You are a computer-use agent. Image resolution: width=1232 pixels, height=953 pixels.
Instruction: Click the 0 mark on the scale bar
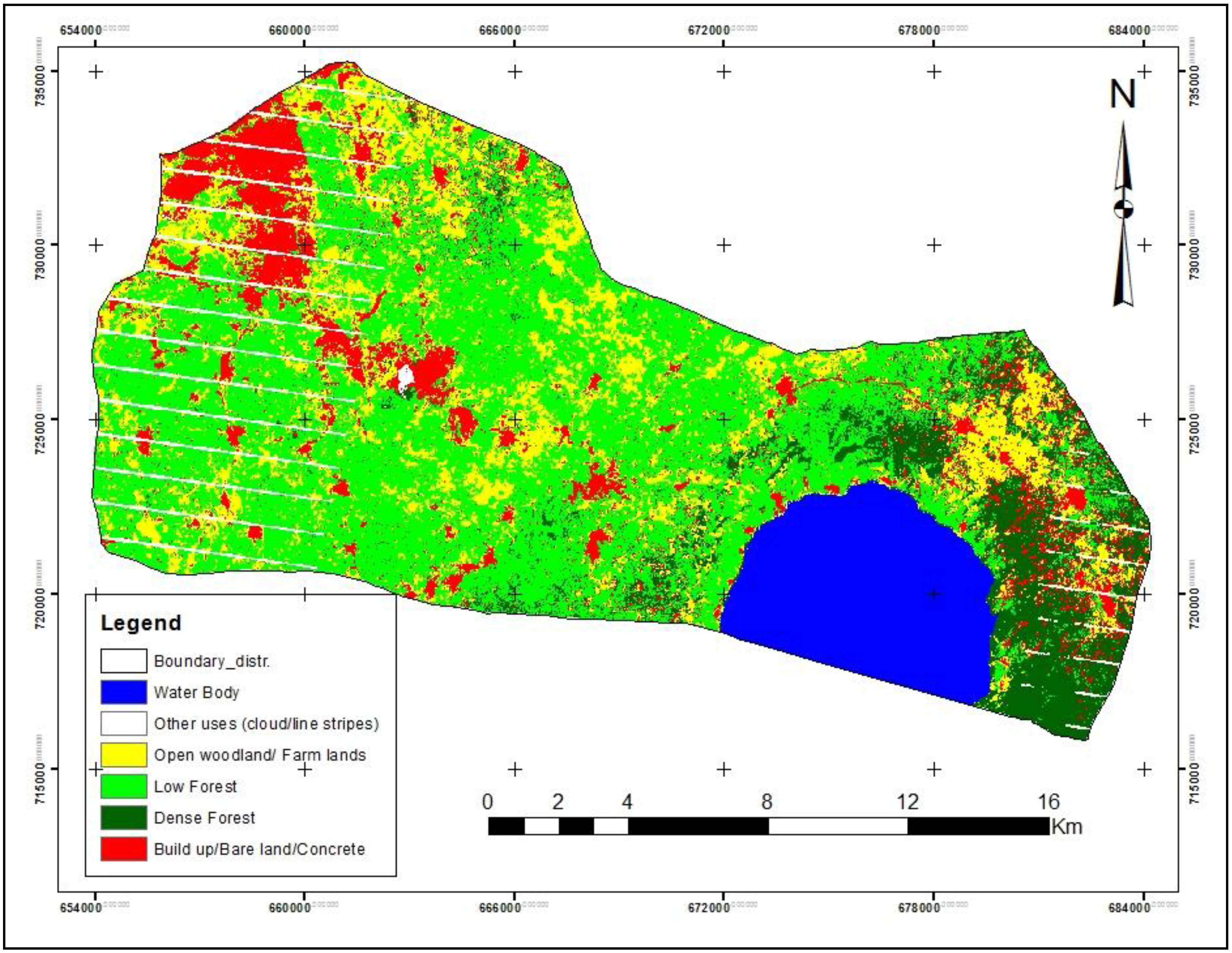(x=488, y=802)
